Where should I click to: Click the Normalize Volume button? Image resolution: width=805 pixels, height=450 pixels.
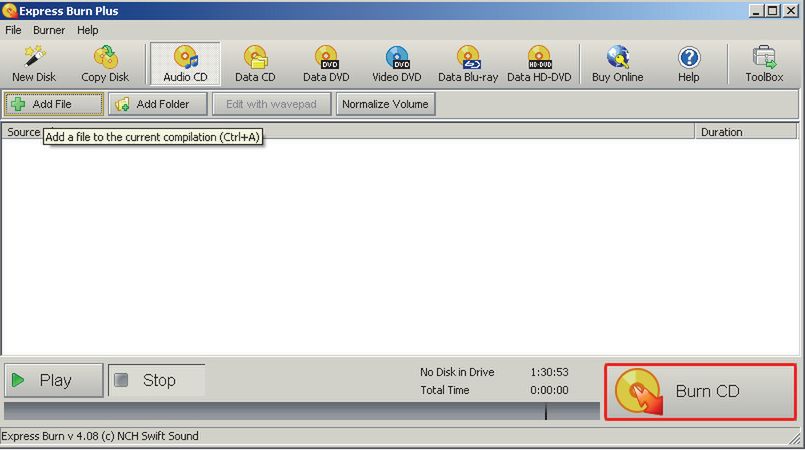386,104
